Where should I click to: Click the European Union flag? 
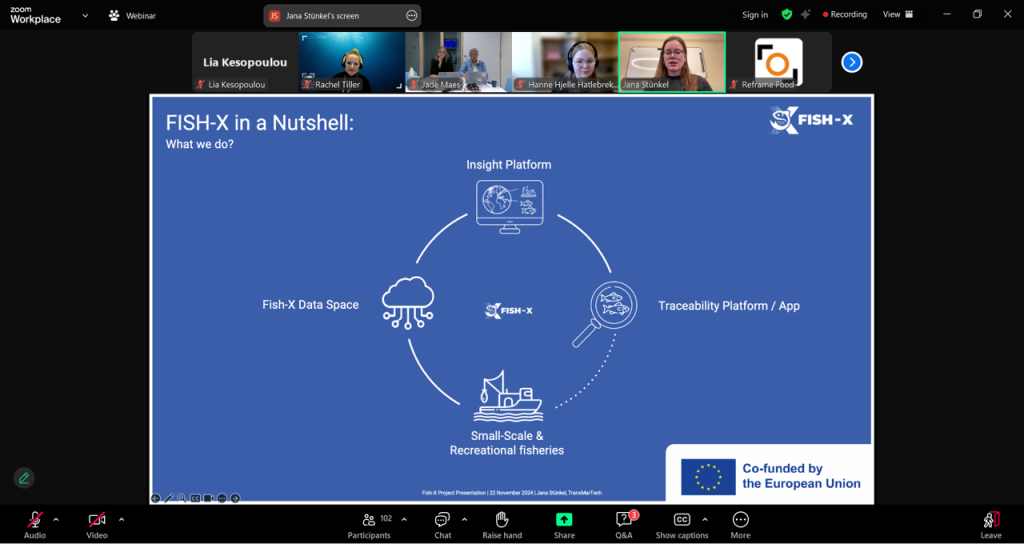[708, 476]
